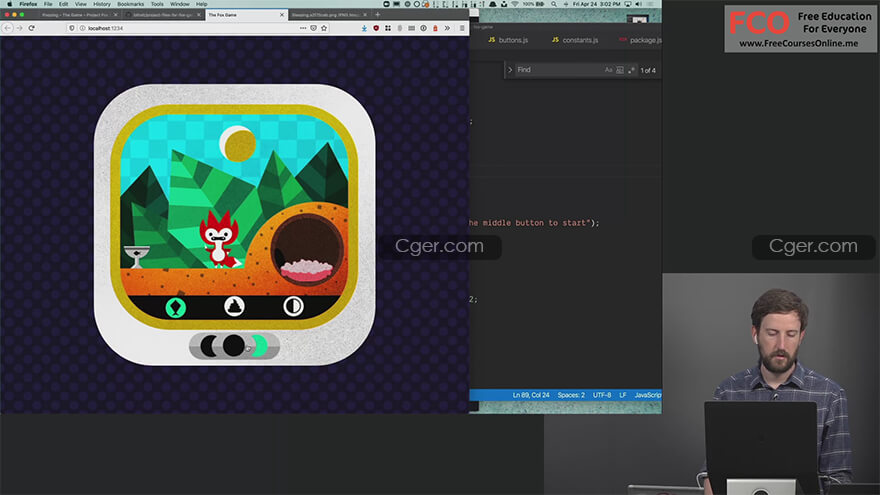Open the package.json editor tab
Image resolution: width=880 pixels, height=495 pixels.
[x=640, y=40]
